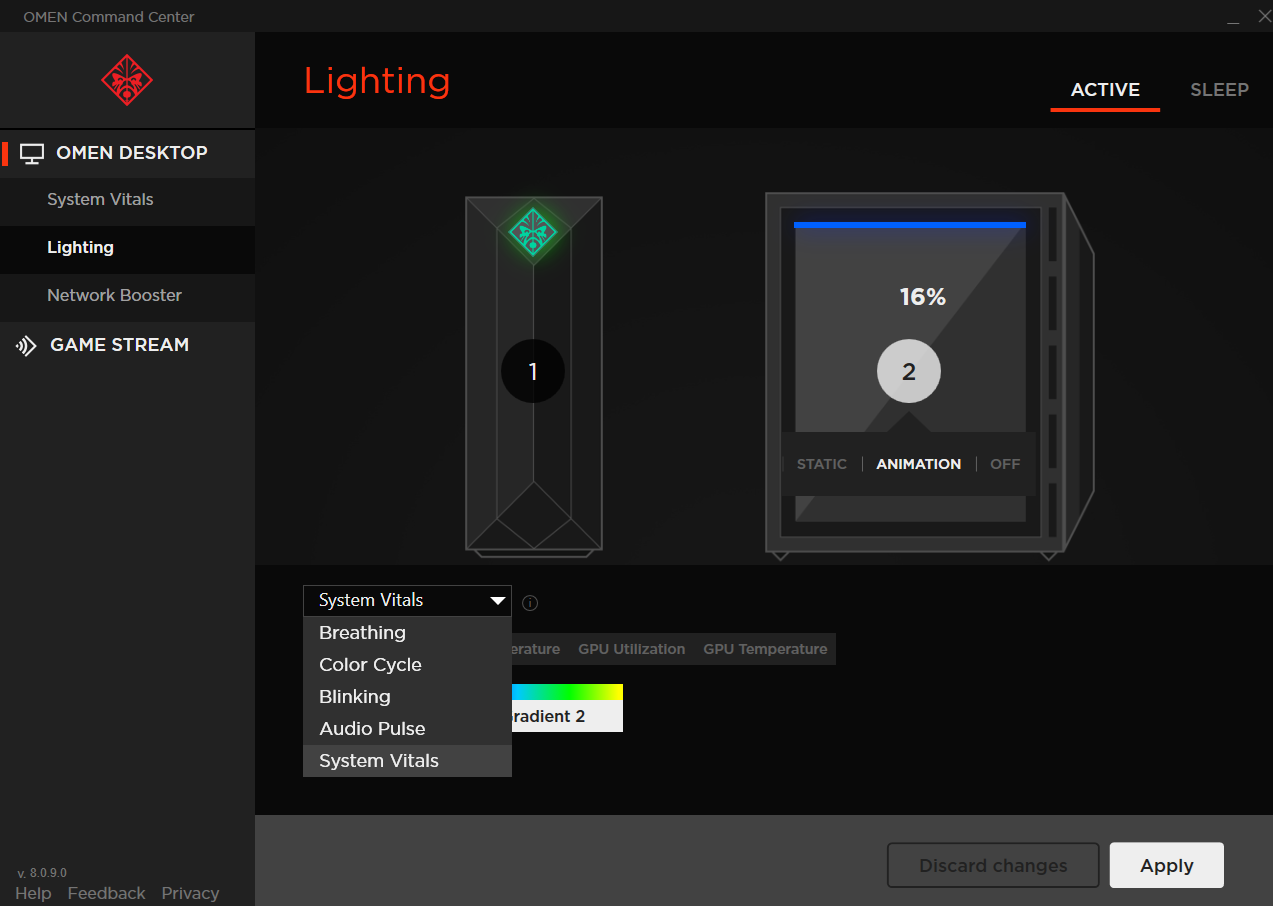Select the GPU Utilization vital
1273x906 pixels.
[632, 649]
